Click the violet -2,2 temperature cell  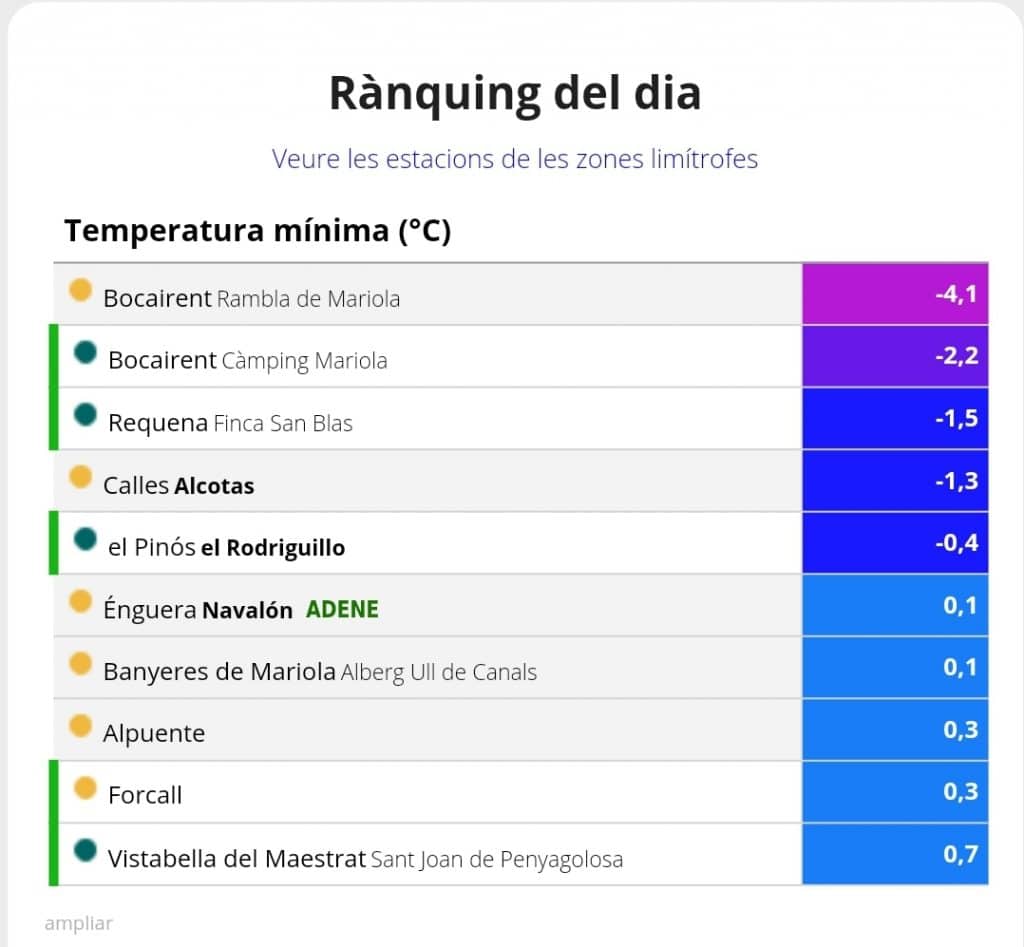(x=895, y=356)
